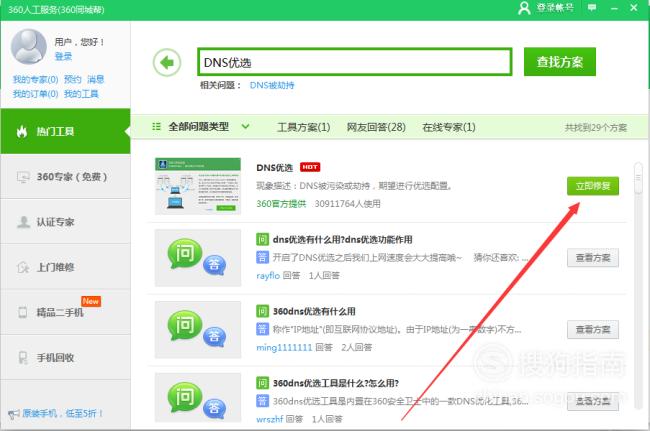The height and width of the screenshot is (431, 650).
Task: Open the 我的专家(0) link
Action: [35, 79]
